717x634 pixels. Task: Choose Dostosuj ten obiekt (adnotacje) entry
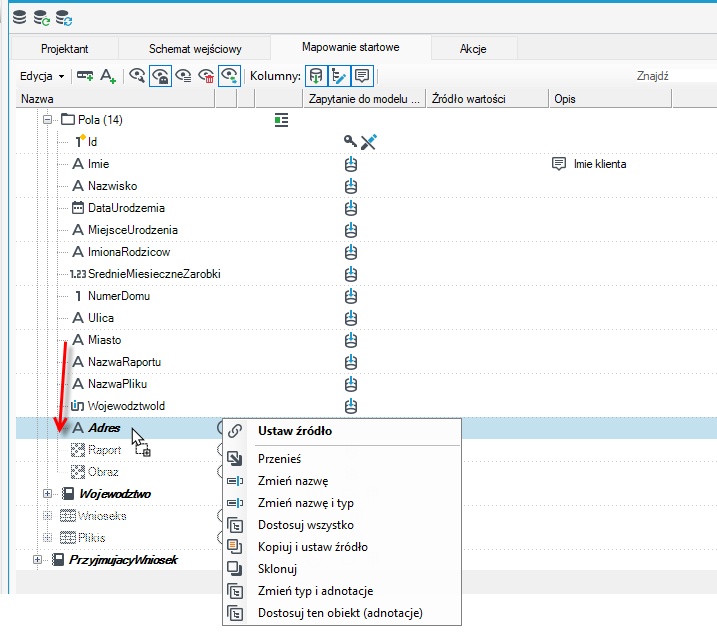click(342, 613)
